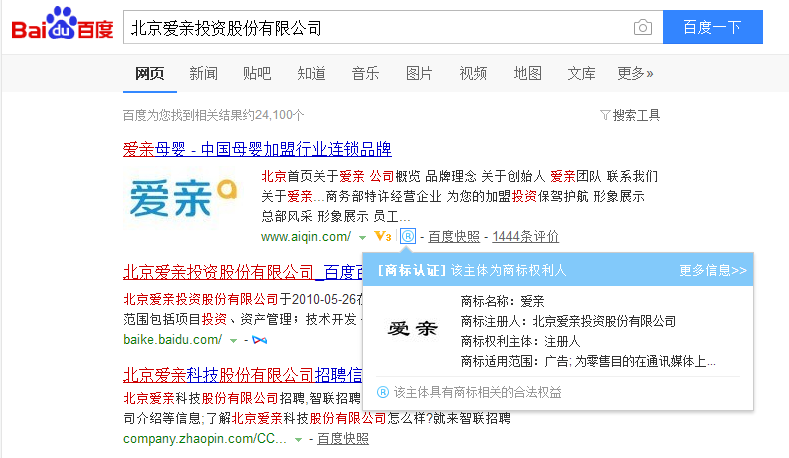Viewport: 789px width, 458px height.
Task: Switch to the 文库 tab
Action: click(581, 73)
